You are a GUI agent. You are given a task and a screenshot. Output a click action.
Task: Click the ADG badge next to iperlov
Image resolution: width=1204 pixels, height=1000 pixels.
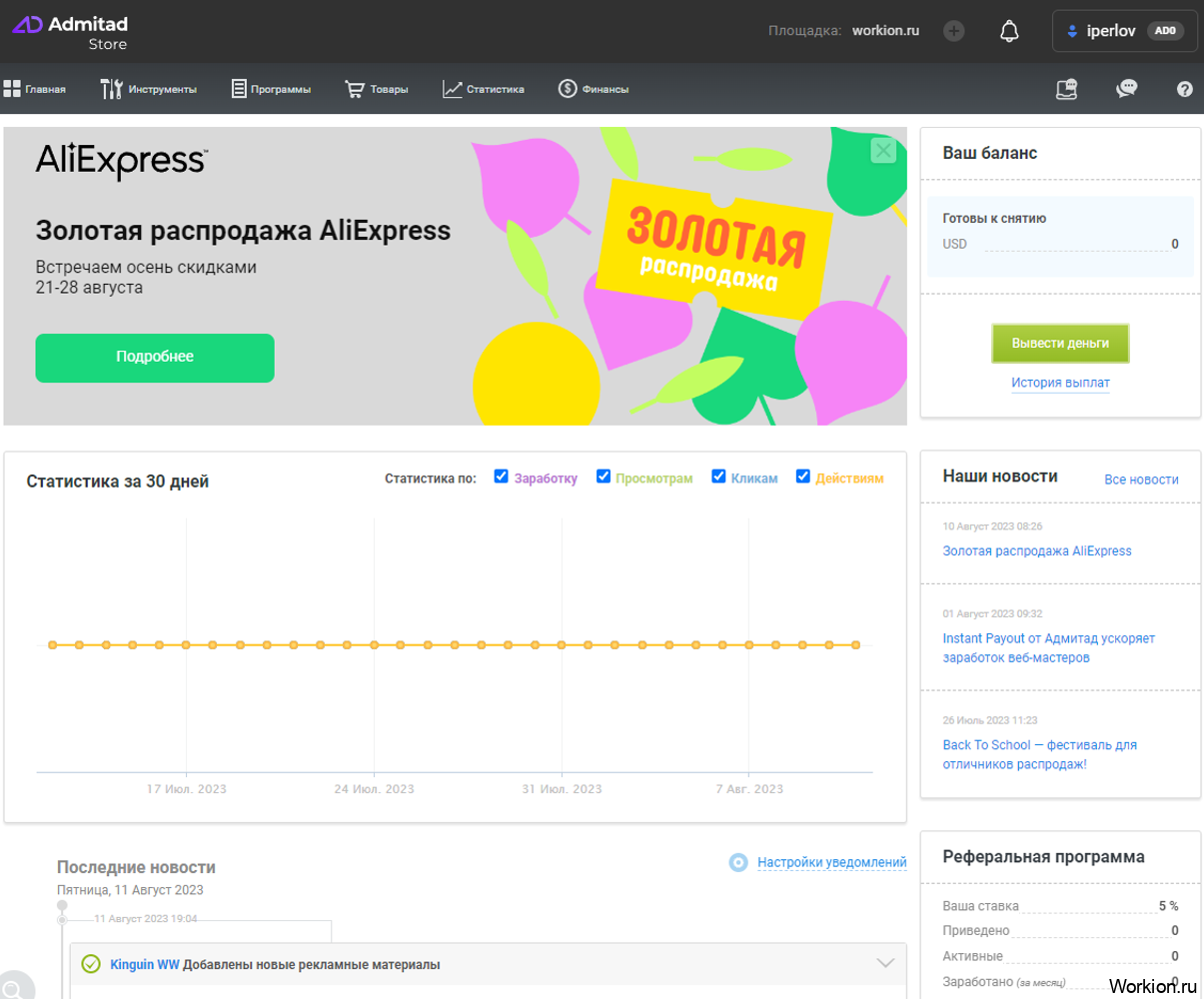(1165, 31)
